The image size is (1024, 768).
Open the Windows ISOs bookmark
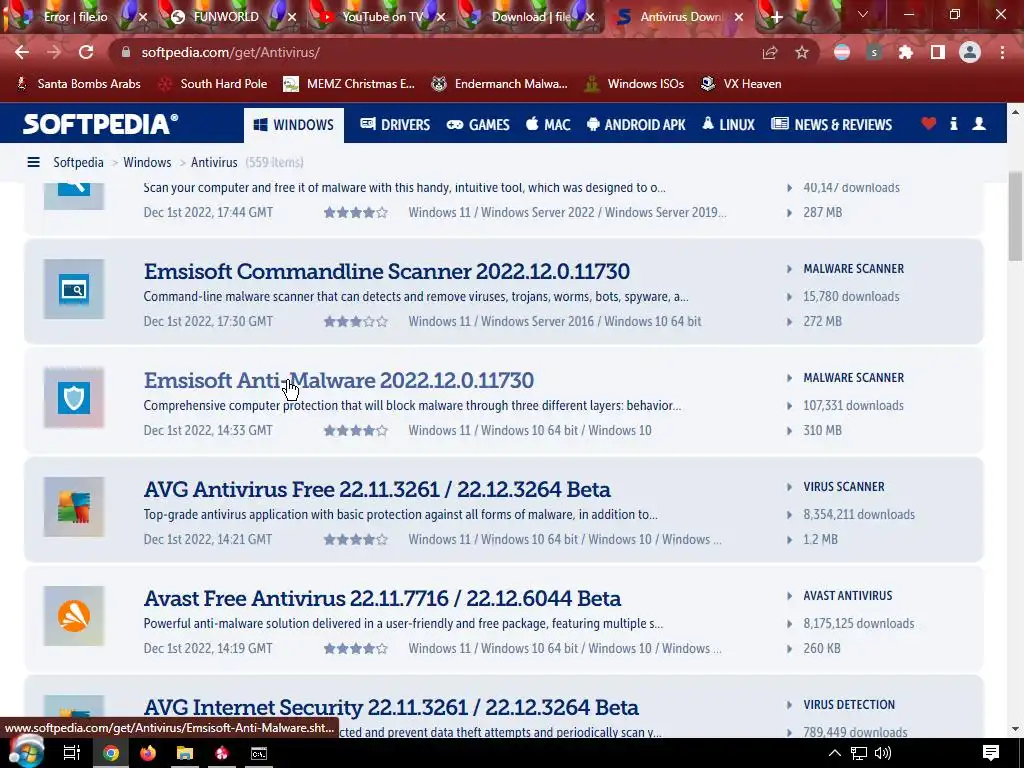coord(635,84)
